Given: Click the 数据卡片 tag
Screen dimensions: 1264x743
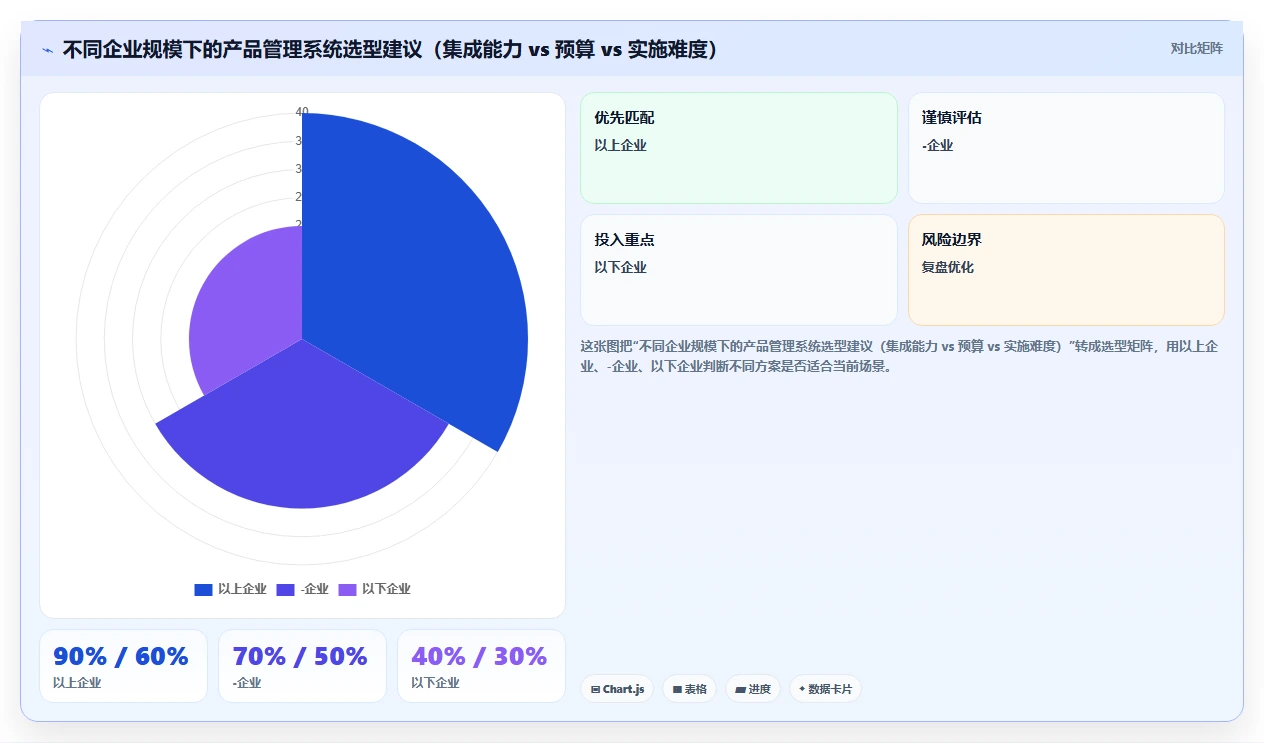Looking at the screenshot, I should (x=826, y=689).
